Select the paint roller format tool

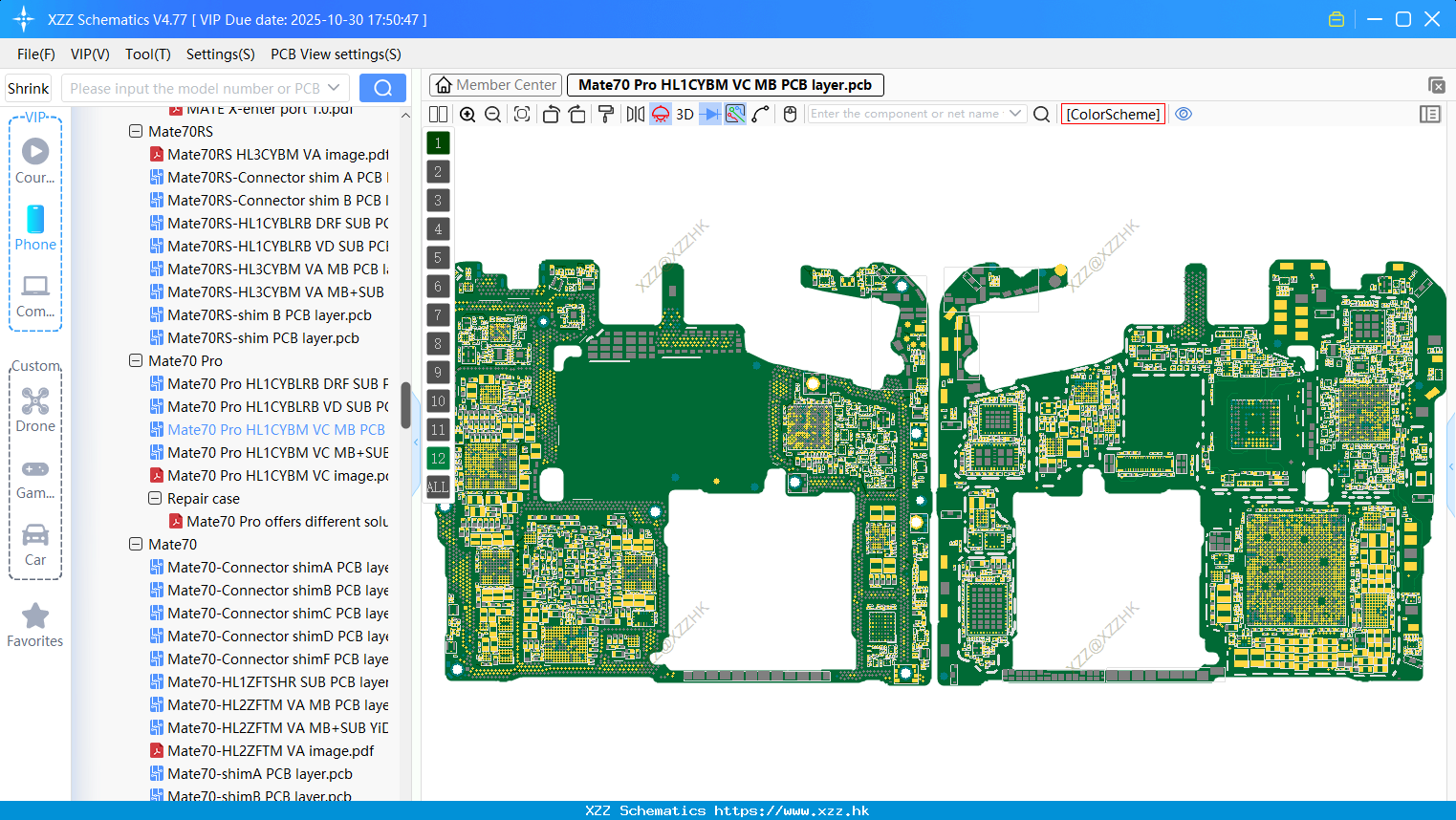pos(606,114)
